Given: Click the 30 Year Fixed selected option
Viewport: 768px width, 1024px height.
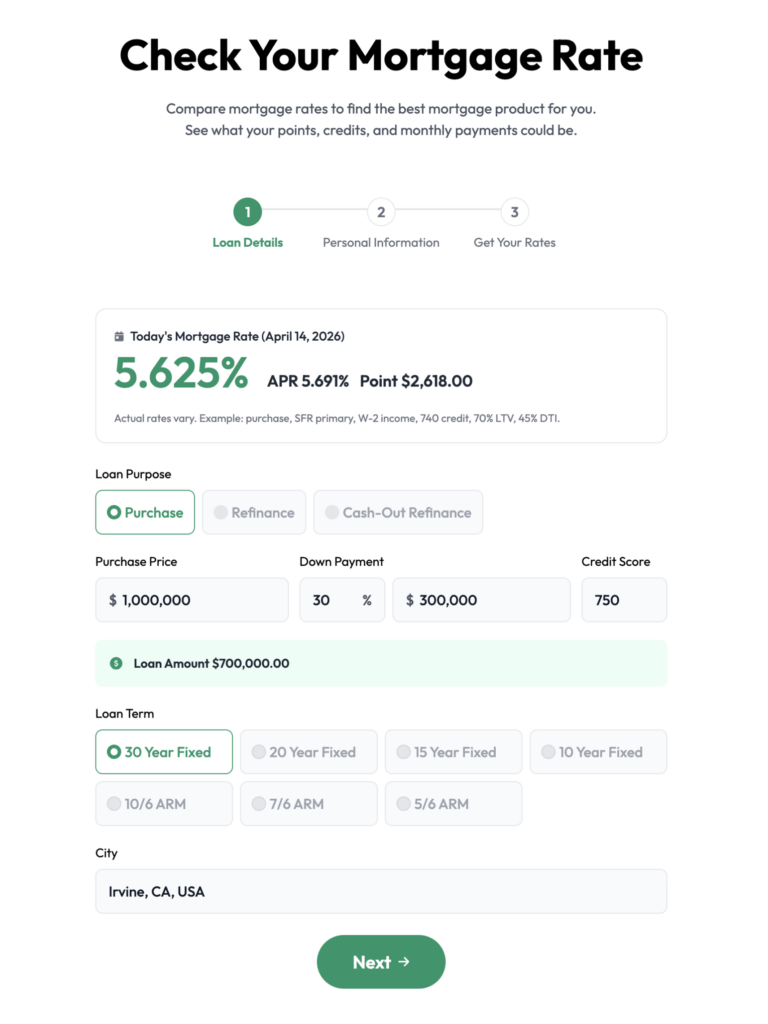Looking at the screenshot, I should (x=163, y=751).
